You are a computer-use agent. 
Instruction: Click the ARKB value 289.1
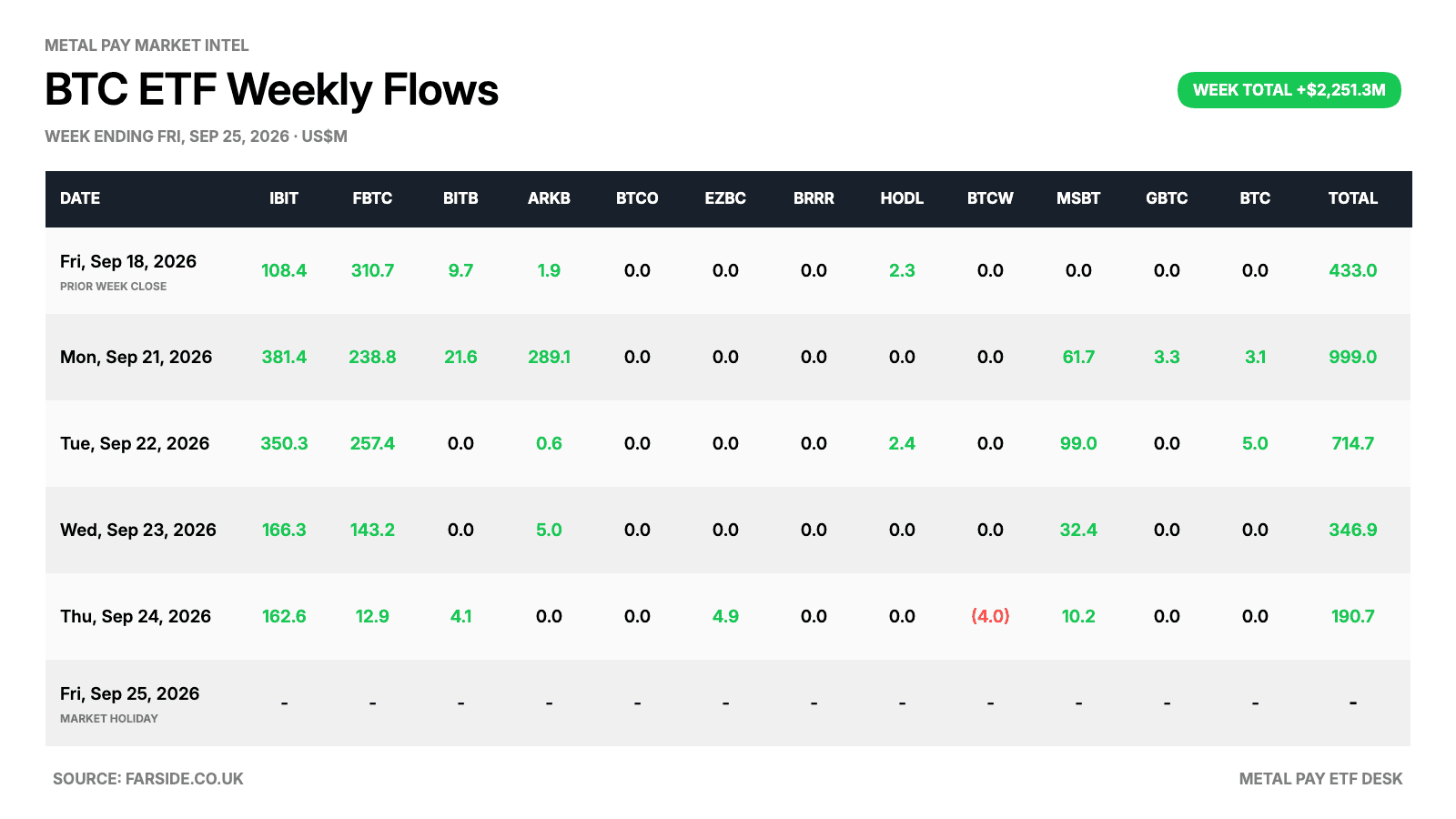point(549,357)
